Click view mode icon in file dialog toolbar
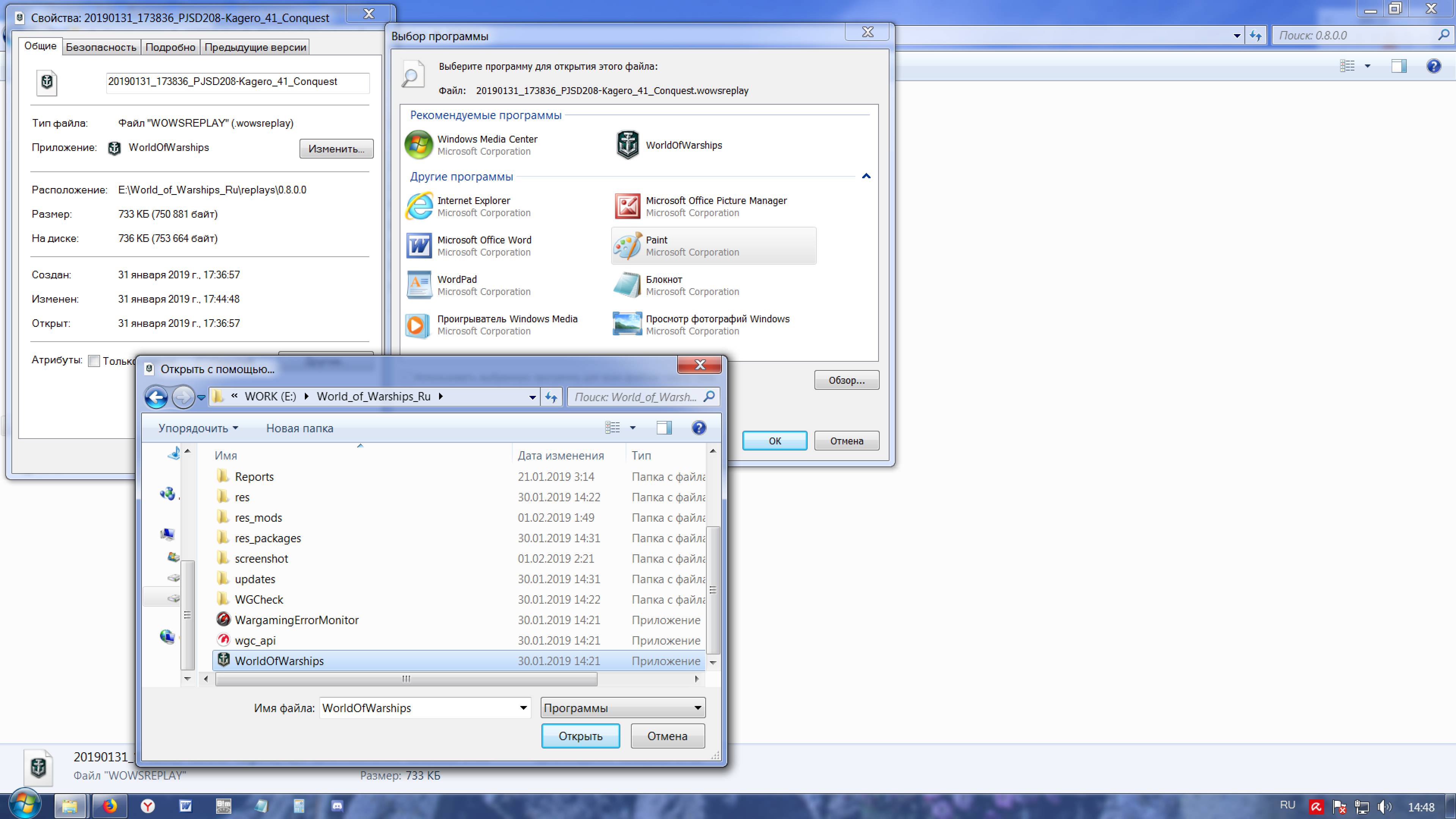 [613, 428]
